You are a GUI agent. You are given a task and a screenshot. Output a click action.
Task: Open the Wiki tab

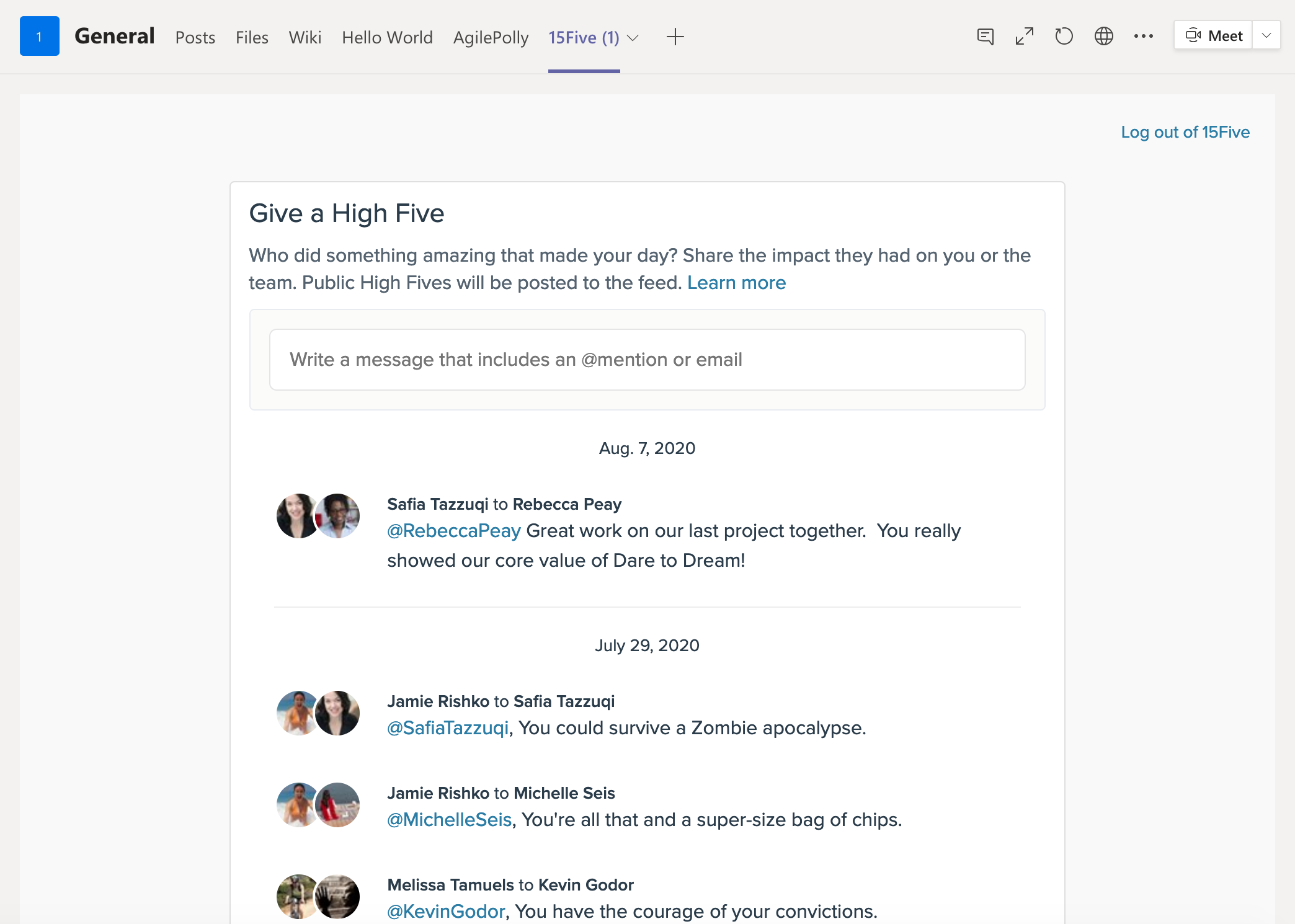(x=304, y=37)
